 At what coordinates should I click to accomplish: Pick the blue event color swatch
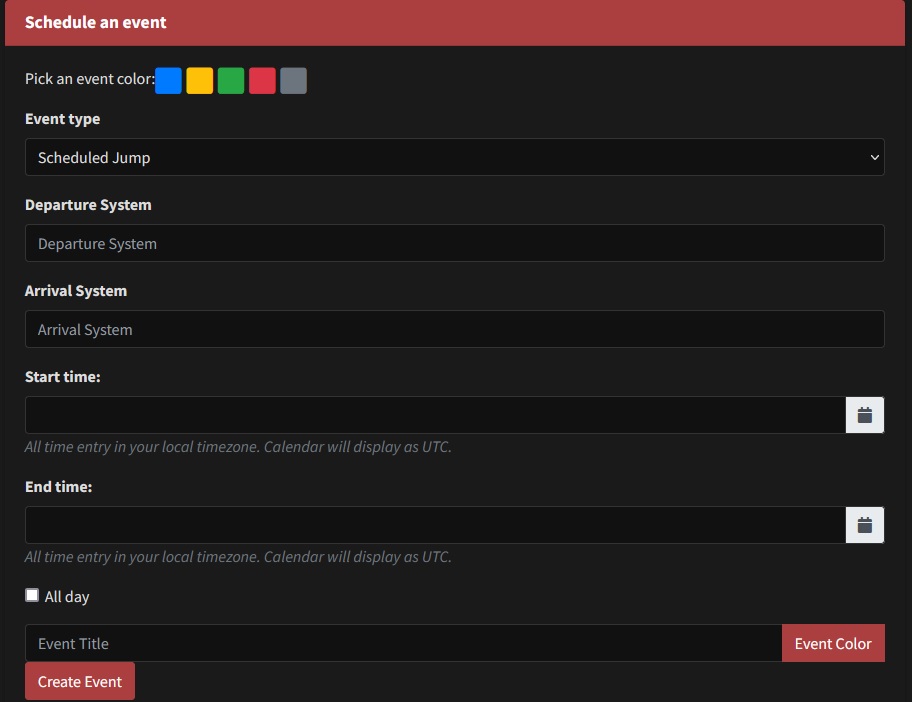click(168, 80)
